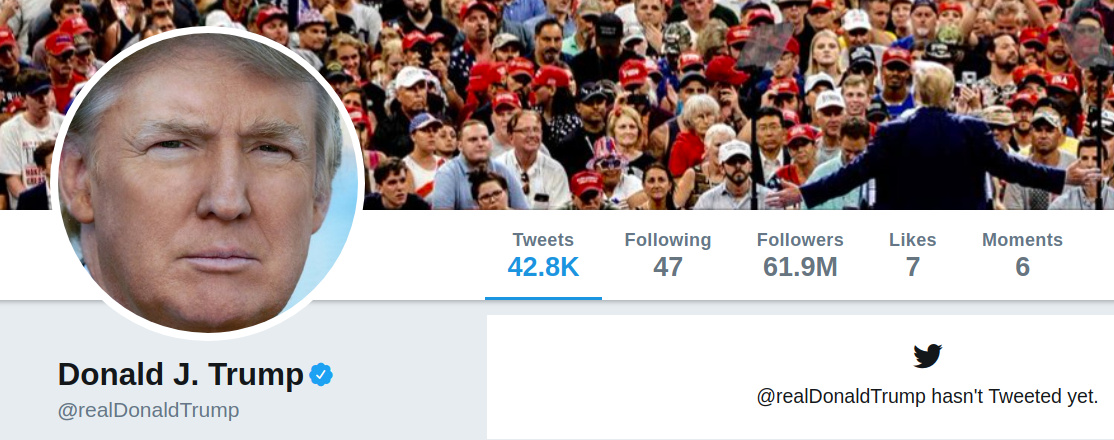View the Likes tab label
Screen dimensions: 1114x440
pyautogui.click(x=913, y=240)
